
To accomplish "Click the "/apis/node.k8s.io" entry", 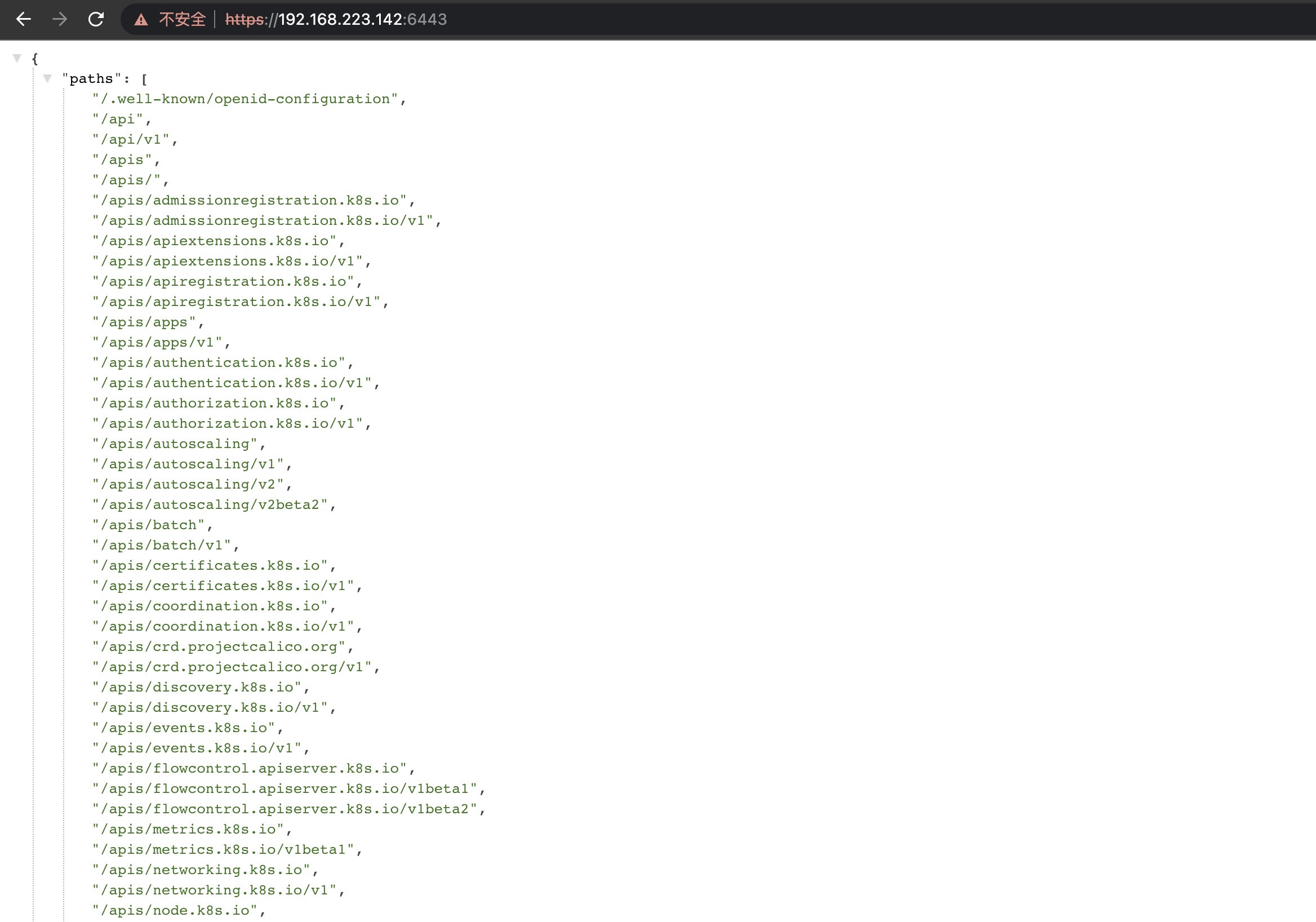I will coord(175,910).
